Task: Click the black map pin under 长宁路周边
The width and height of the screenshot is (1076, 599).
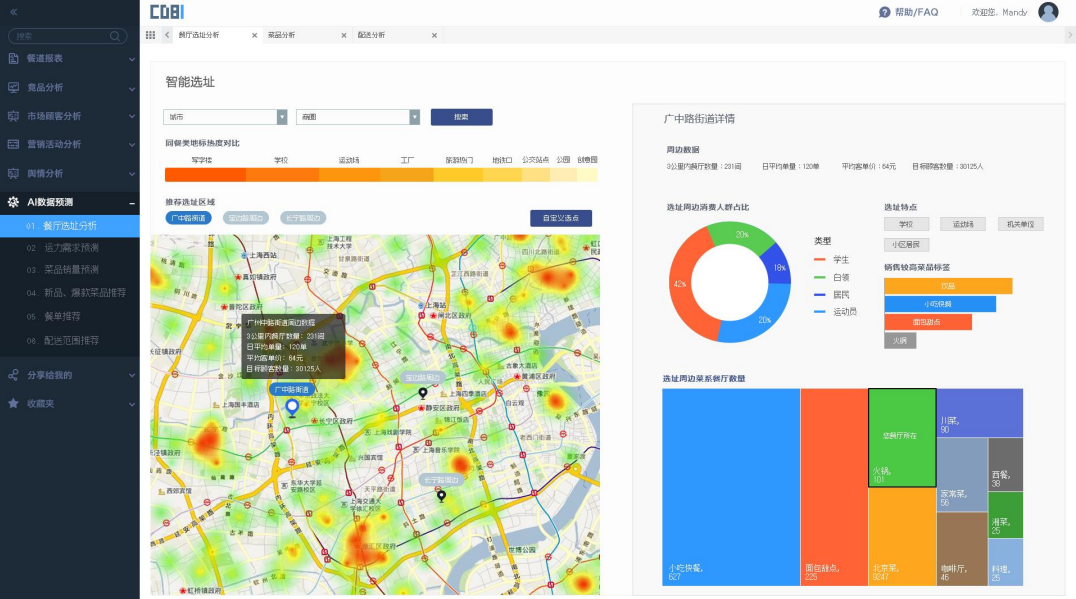Action: coord(441,495)
